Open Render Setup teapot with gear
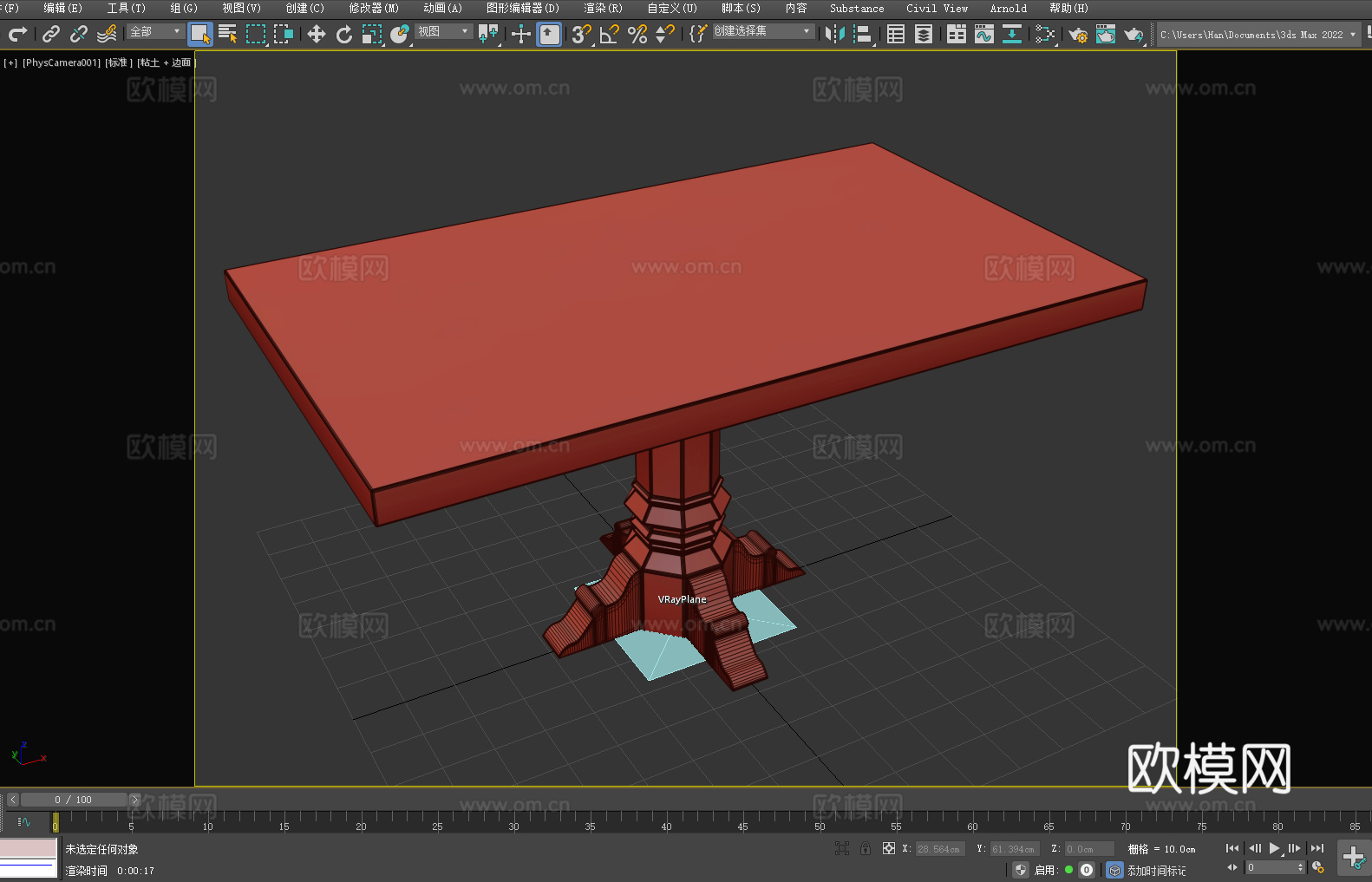Image resolution: width=1372 pixels, height=882 pixels. pyautogui.click(x=1077, y=35)
